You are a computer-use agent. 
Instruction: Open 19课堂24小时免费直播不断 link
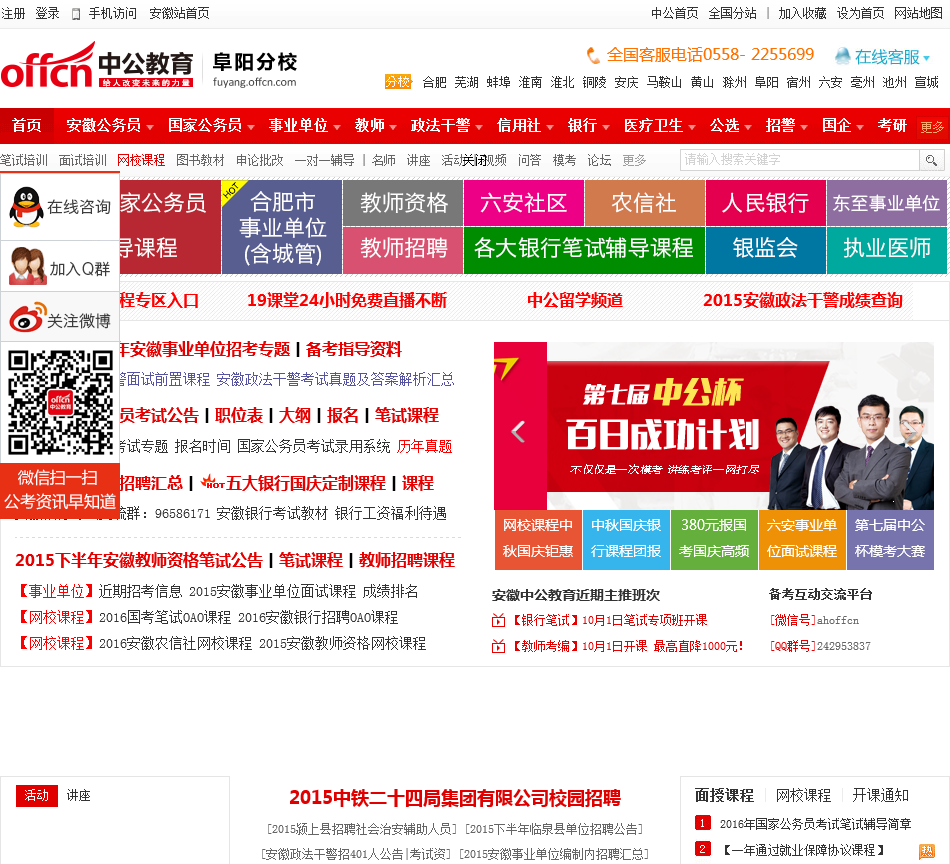347,300
